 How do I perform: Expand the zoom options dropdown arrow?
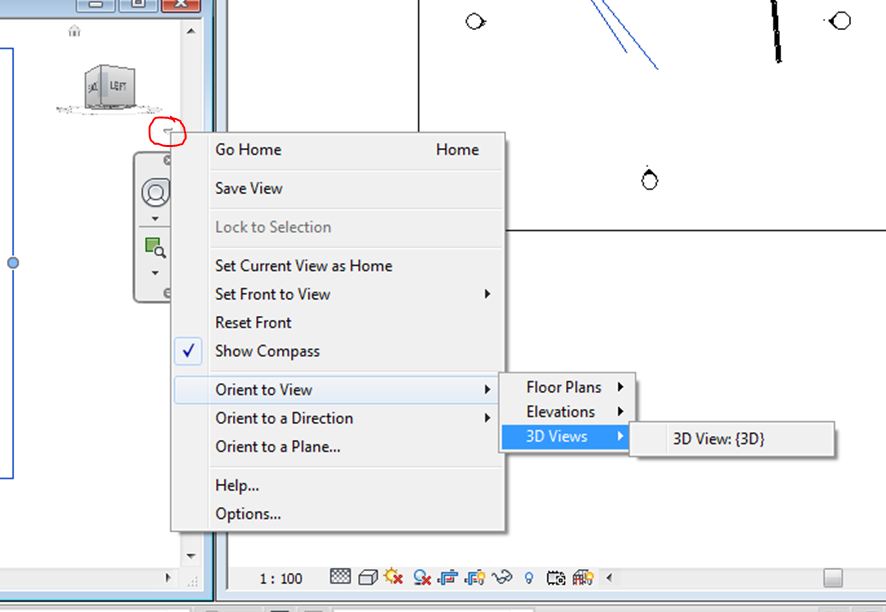155,273
